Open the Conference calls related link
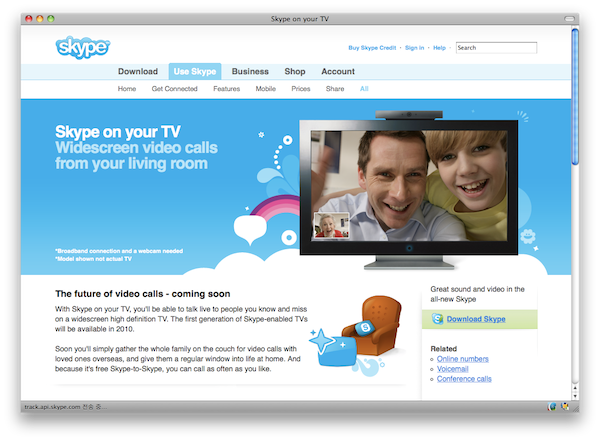Screen dimensions: 600x441 click(x=464, y=379)
